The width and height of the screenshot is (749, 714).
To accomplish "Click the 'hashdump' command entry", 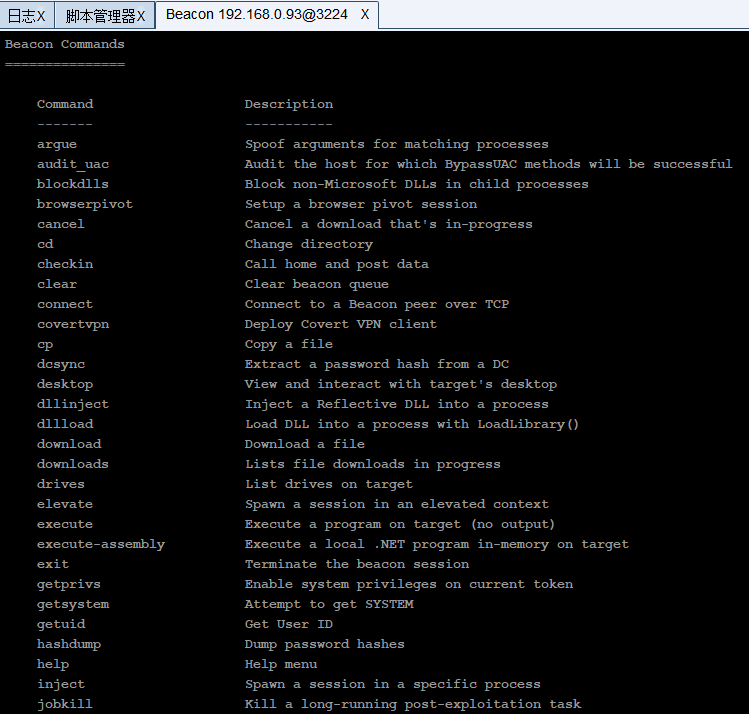I will coord(69,644).
